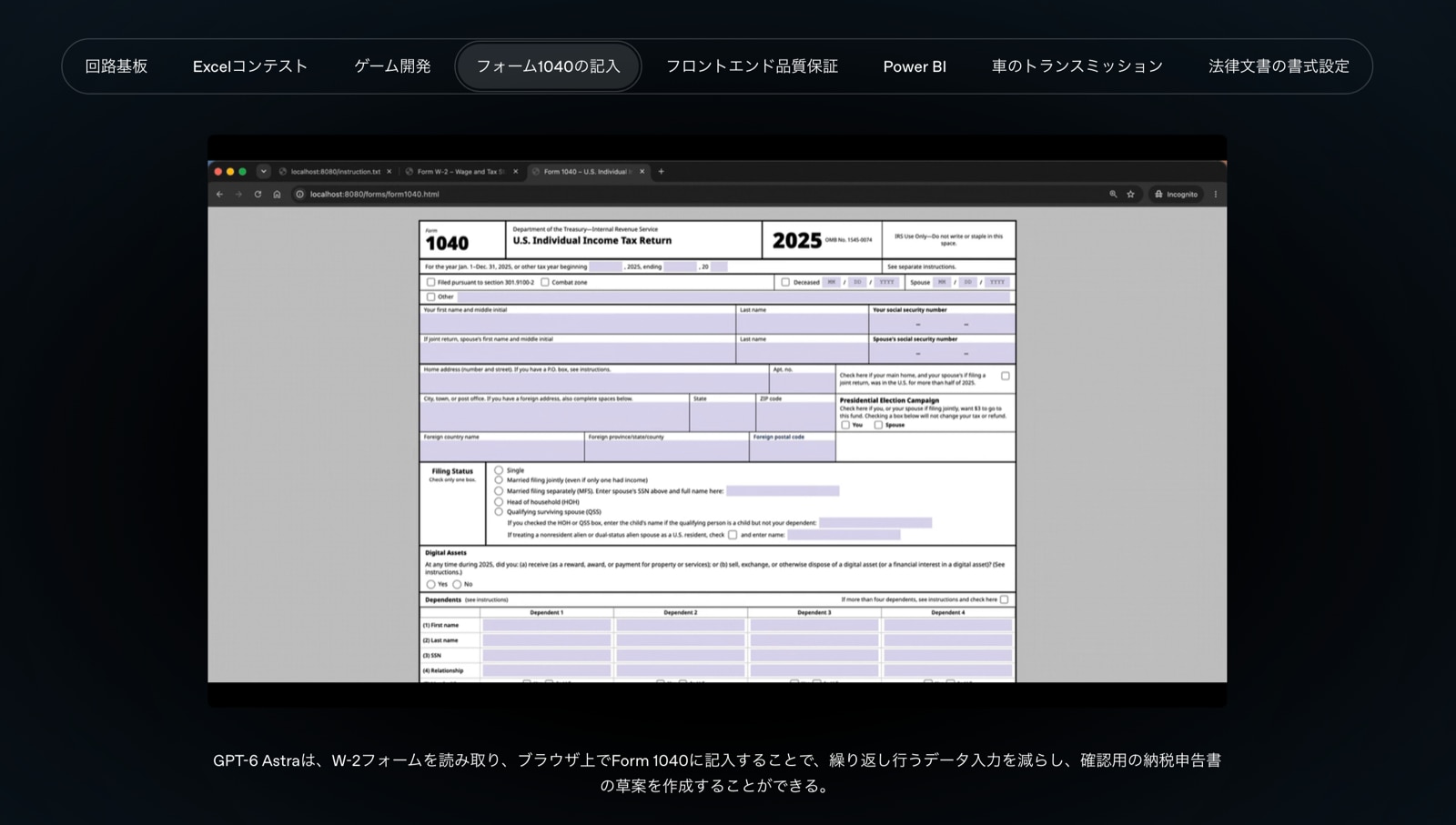Click spouse's first name and middle initial field
The width and height of the screenshot is (1456, 825).
tap(578, 353)
